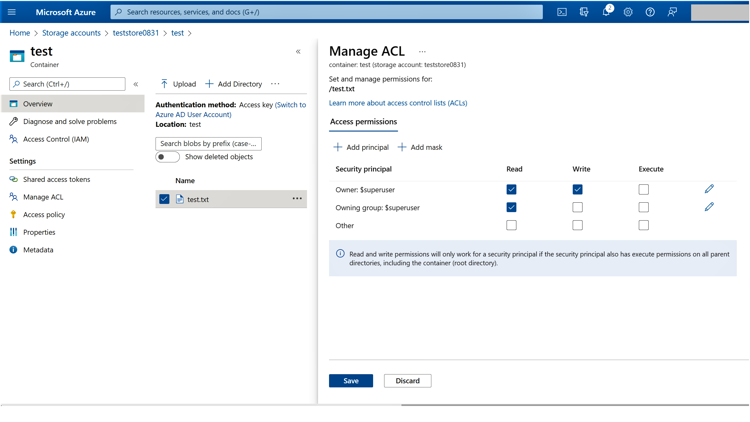This screenshot has width=750, height=422.
Task: Edit Owner $superuser with pencil icon
Action: [x=709, y=189]
